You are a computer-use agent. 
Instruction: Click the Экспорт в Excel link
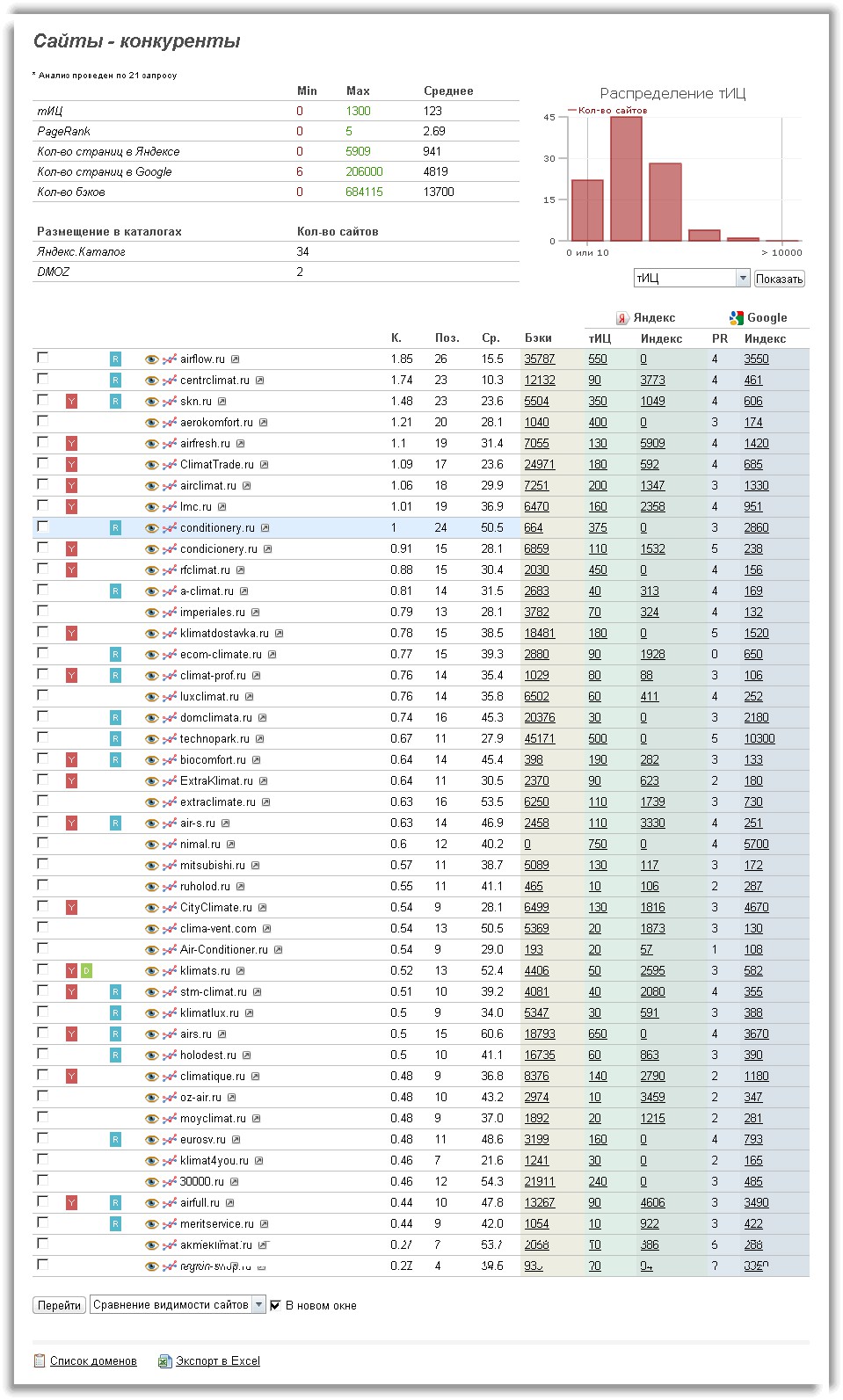point(218,1361)
